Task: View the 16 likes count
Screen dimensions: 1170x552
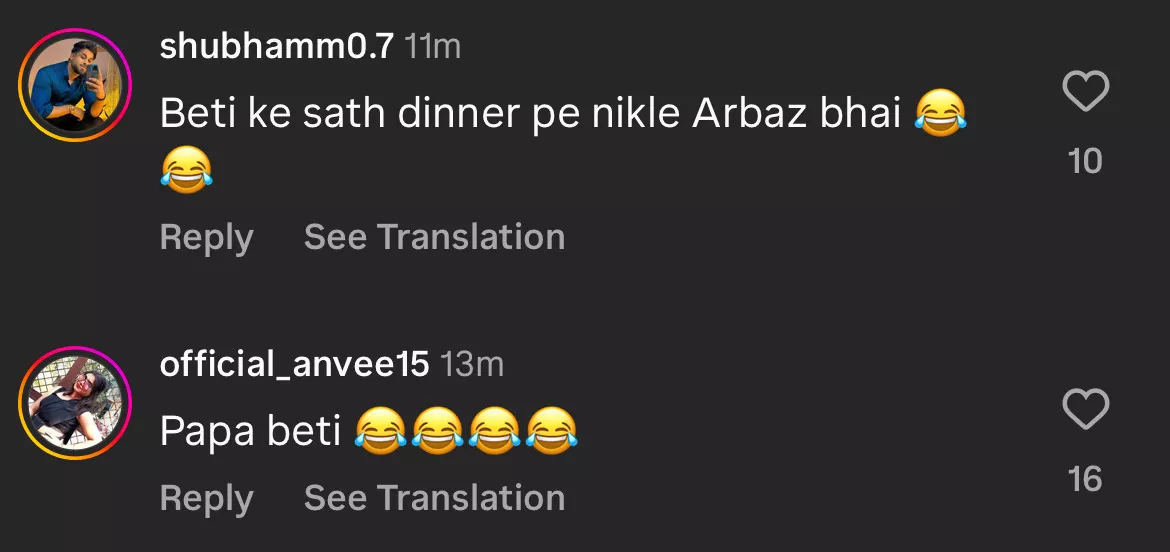Action: [1085, 479]
